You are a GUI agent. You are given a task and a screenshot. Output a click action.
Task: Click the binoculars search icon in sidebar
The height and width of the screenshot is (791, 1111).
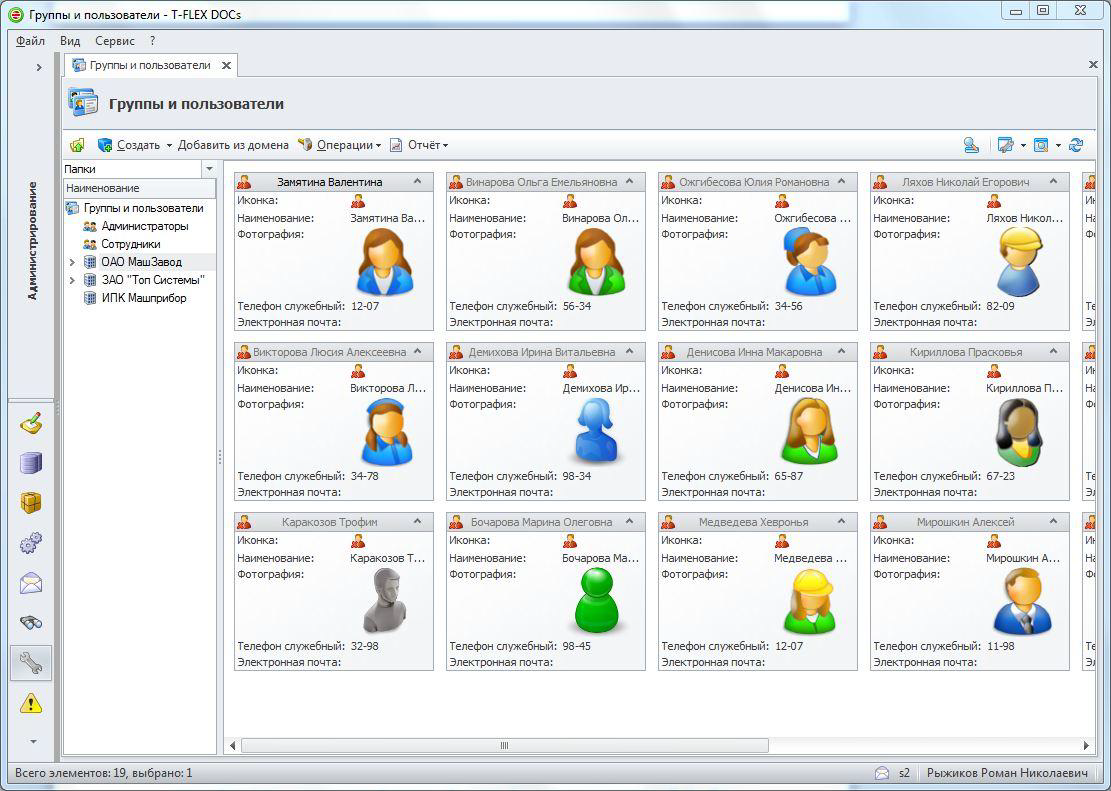pyautogui.click(x=31, y=622)
